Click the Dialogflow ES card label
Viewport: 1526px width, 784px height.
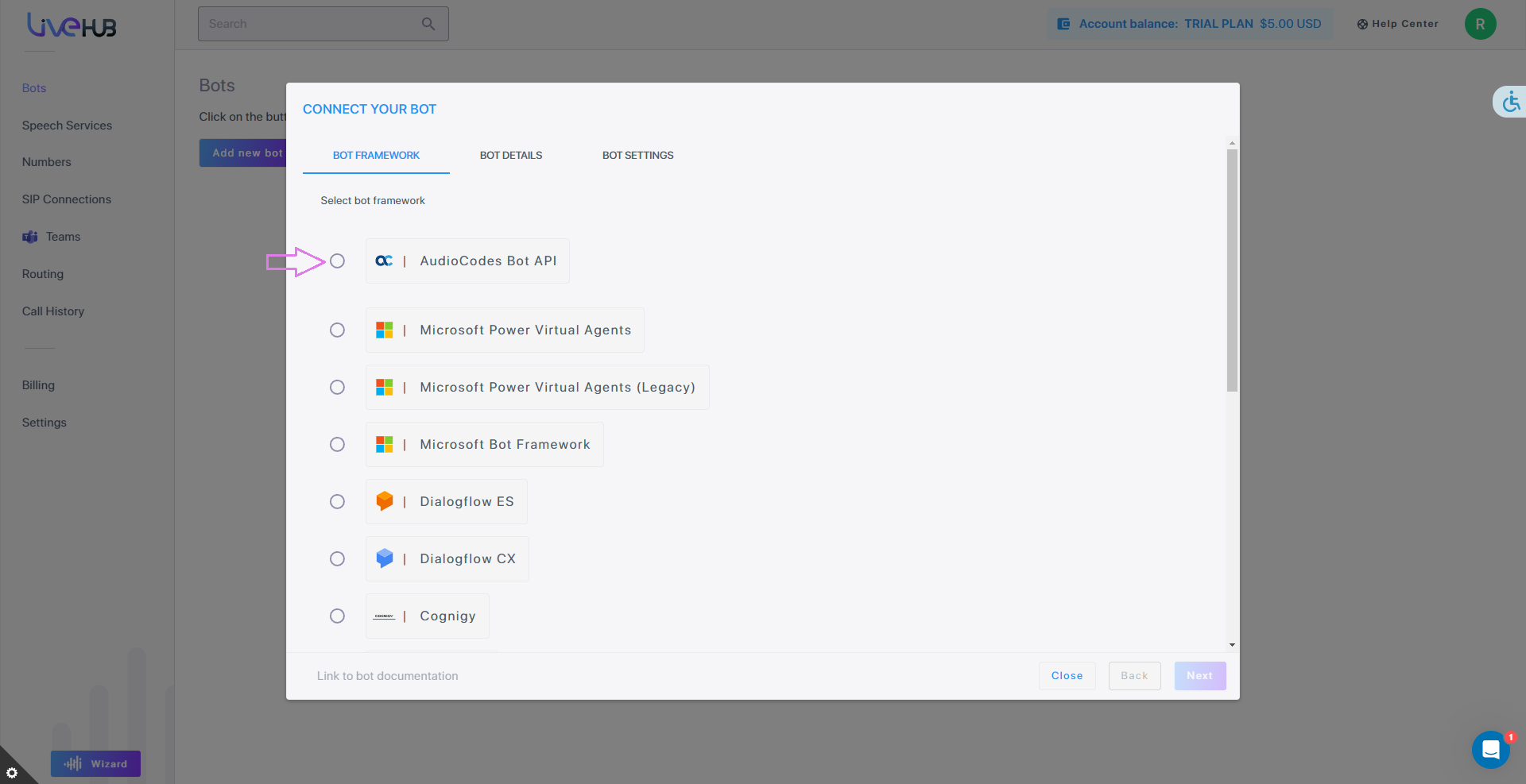pos(467,502)
